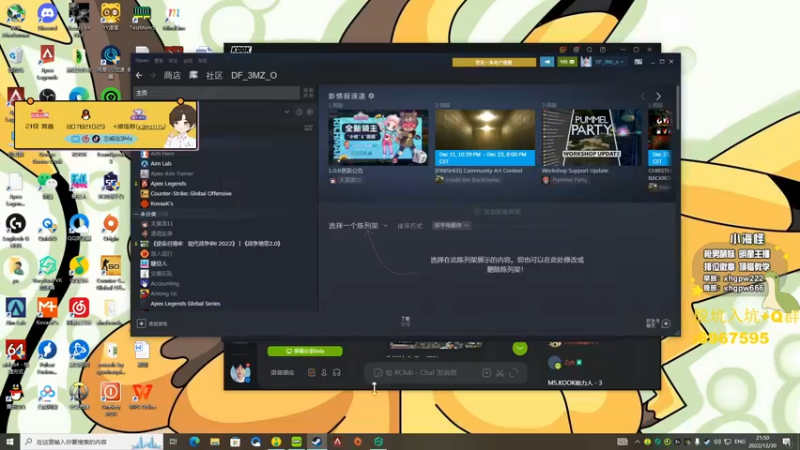Toggle the headphones output in KOOK
Screen dimensions: 800x450
tap(336, 373)
